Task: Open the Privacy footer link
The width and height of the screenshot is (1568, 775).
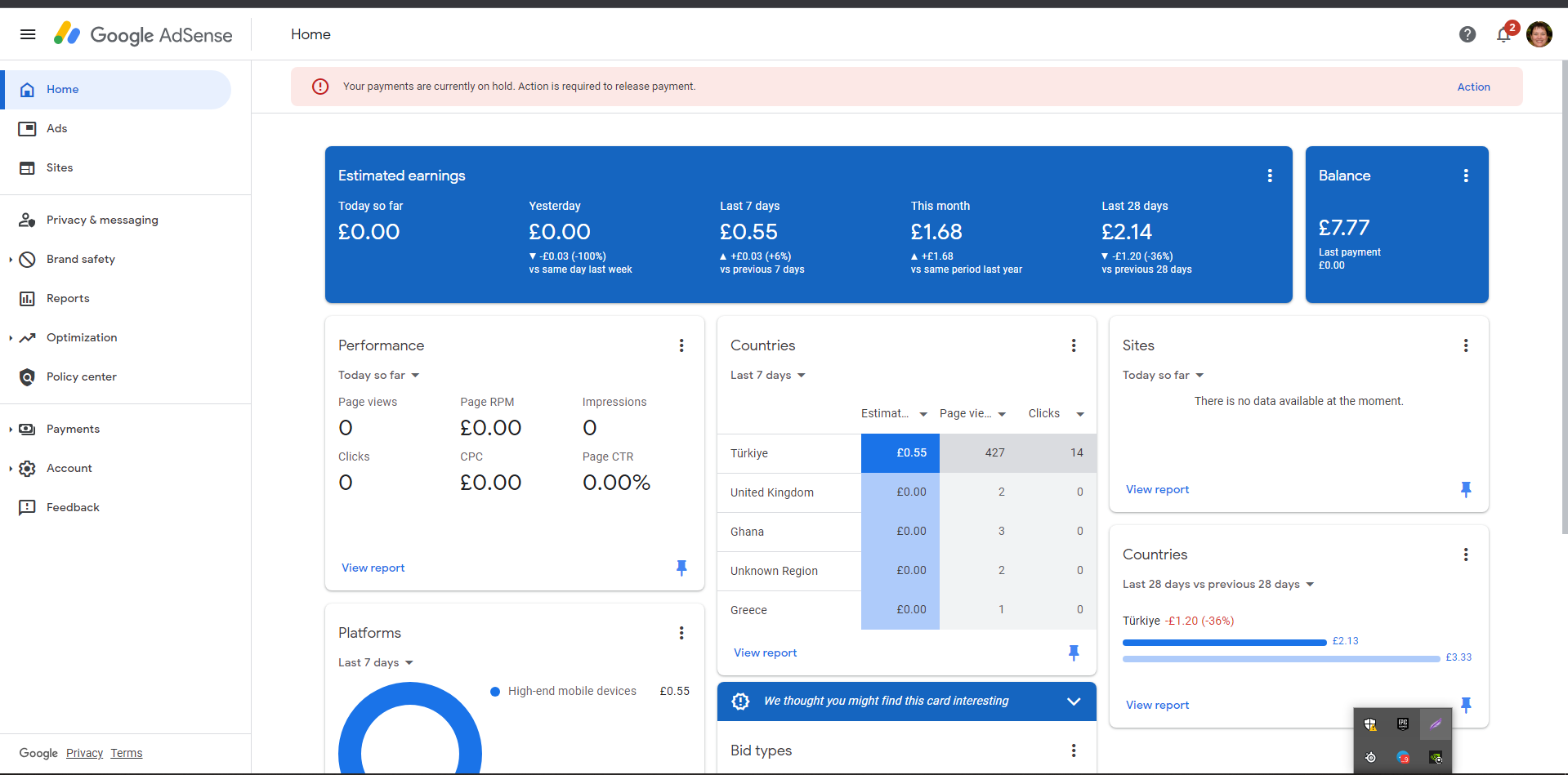Action: (84, 753)
